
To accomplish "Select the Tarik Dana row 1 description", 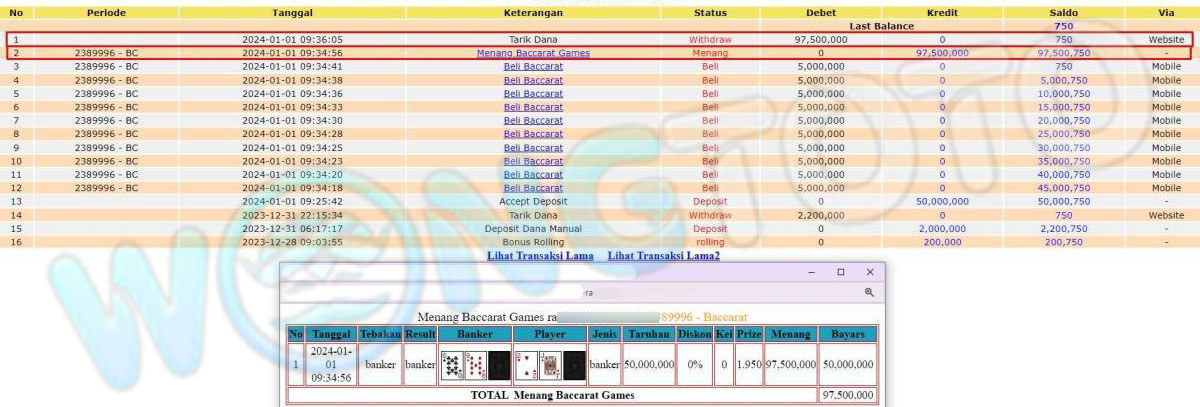I will 533,39.
